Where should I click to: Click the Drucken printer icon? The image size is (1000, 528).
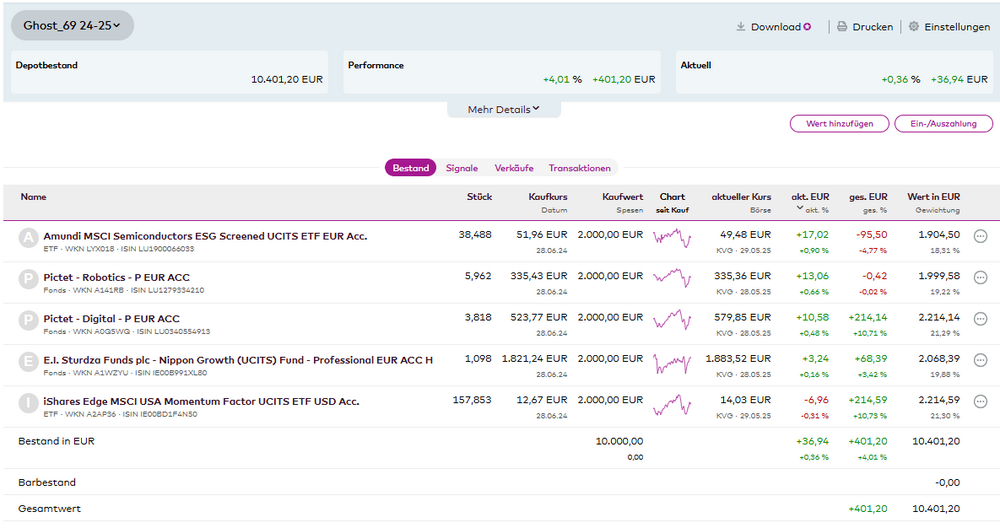(842, 27)
